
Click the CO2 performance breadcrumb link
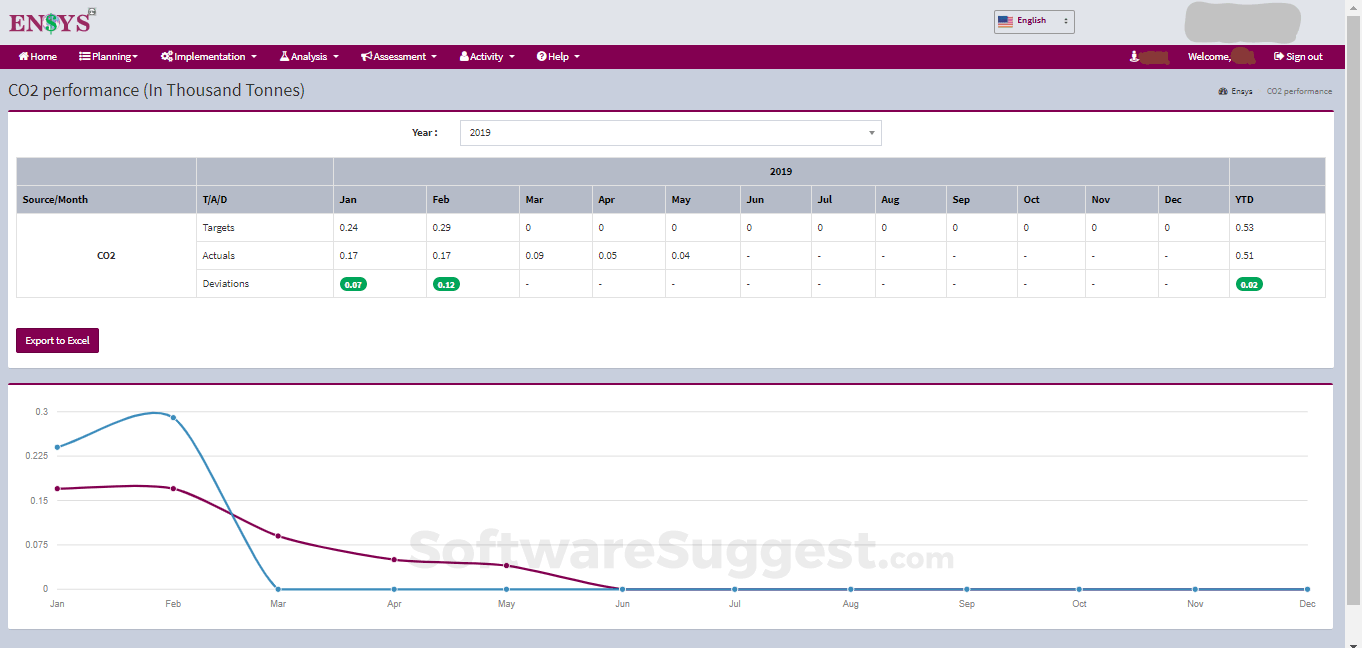point(1299,91)
